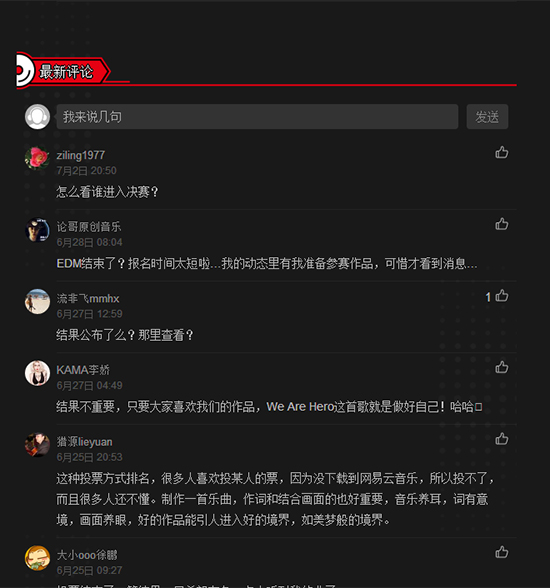Open 流非飞mmhx's username link
This screenshot has height=588, width=550.
(88, 298)
